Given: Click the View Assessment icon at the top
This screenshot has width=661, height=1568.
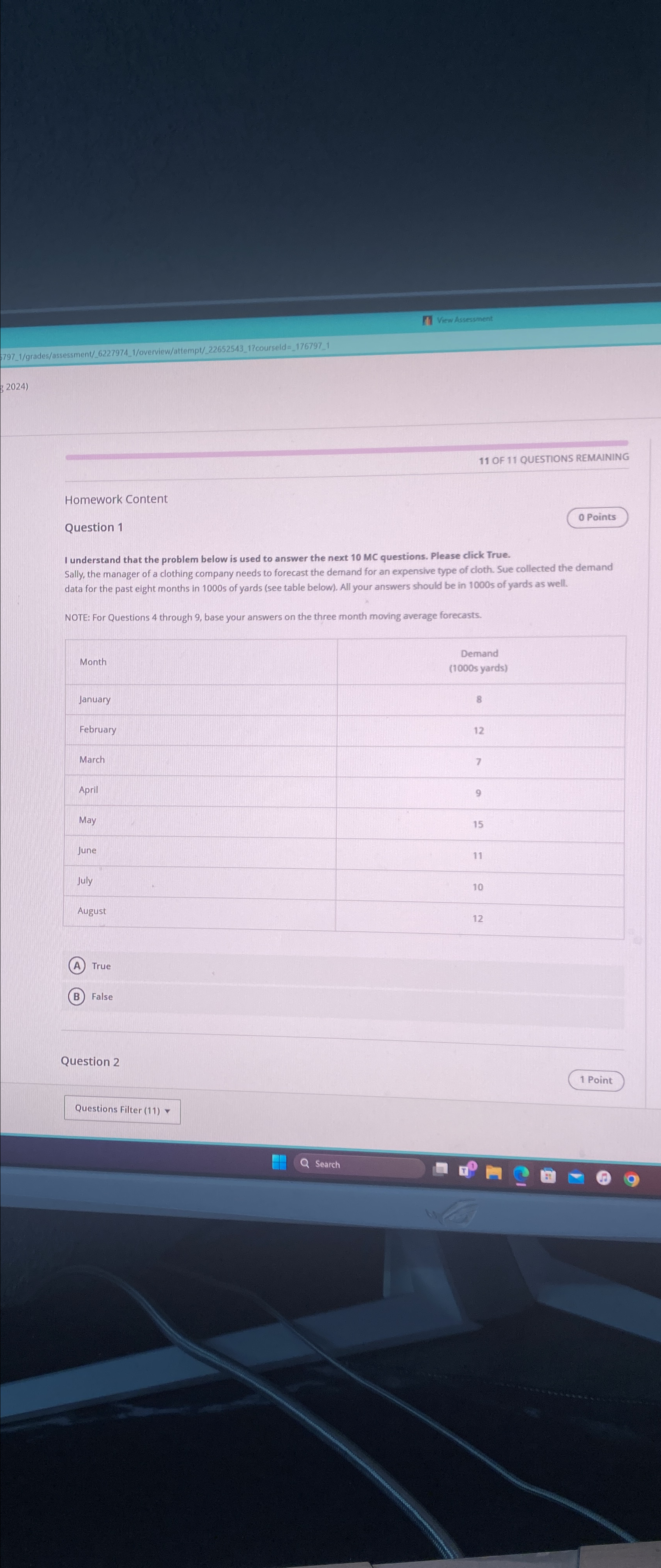Looking at the screenshot, I should (x=427, y=320).
